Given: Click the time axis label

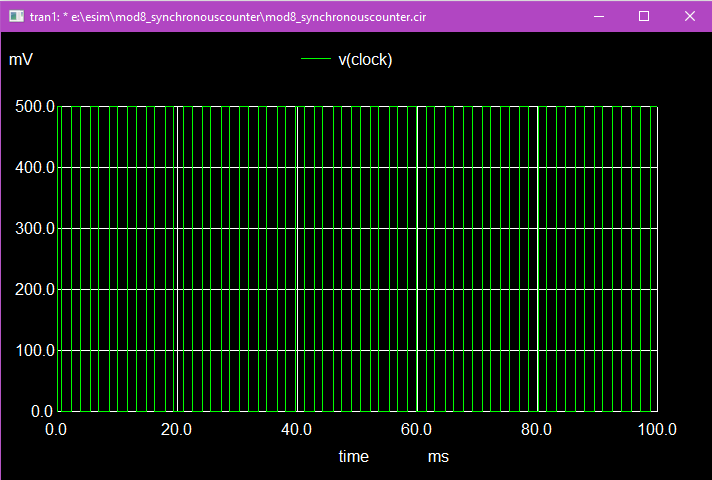Looking at the screenshot, I should tap(354, 456).
